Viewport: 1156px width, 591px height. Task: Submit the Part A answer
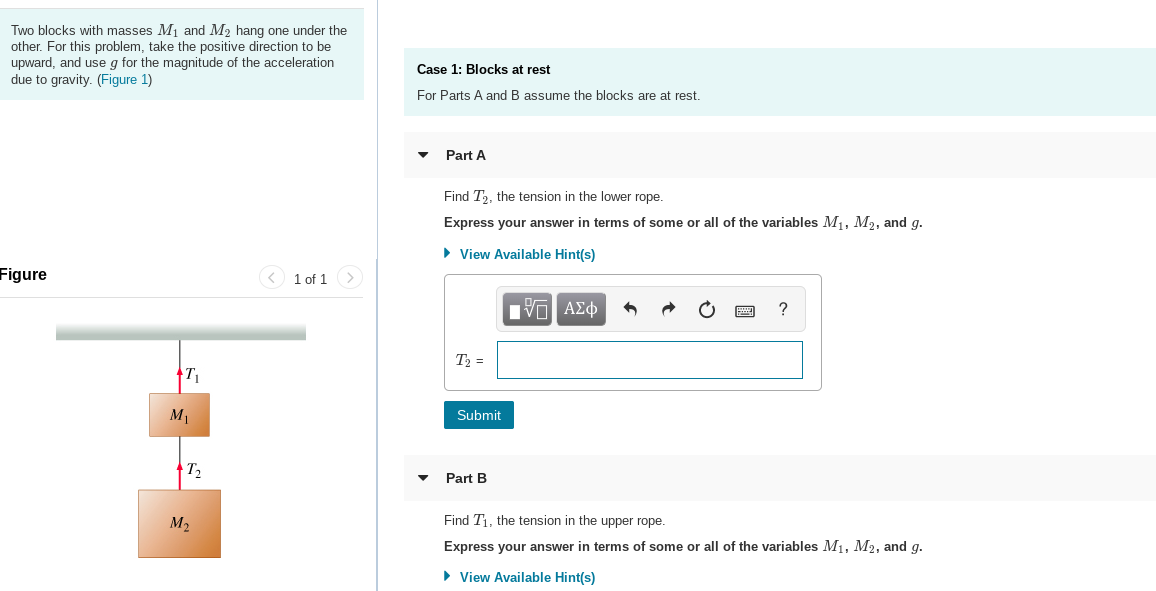(x=478, y=415)
